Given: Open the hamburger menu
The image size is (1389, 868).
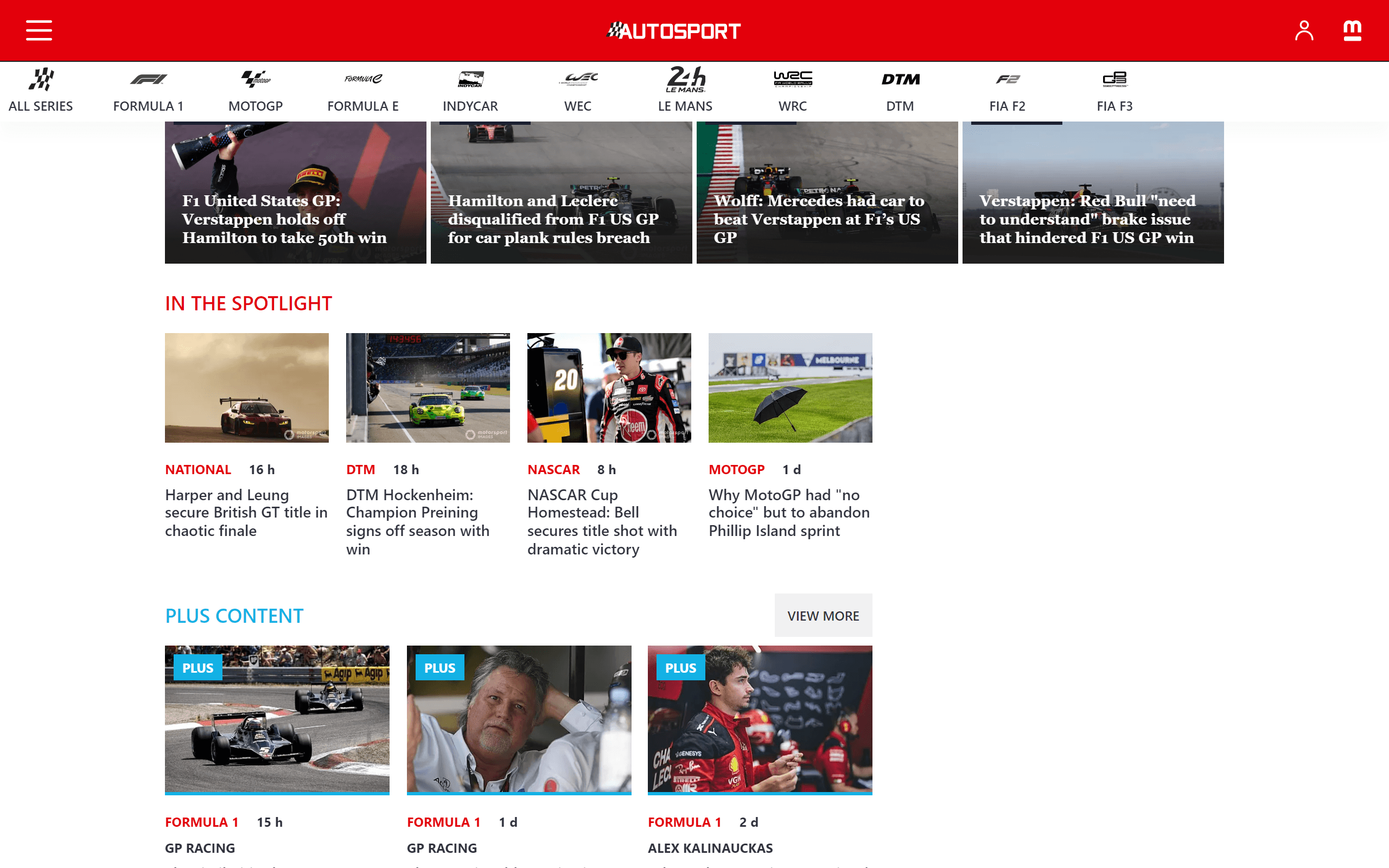Looking at the screenshot, I should pos(39,30).
